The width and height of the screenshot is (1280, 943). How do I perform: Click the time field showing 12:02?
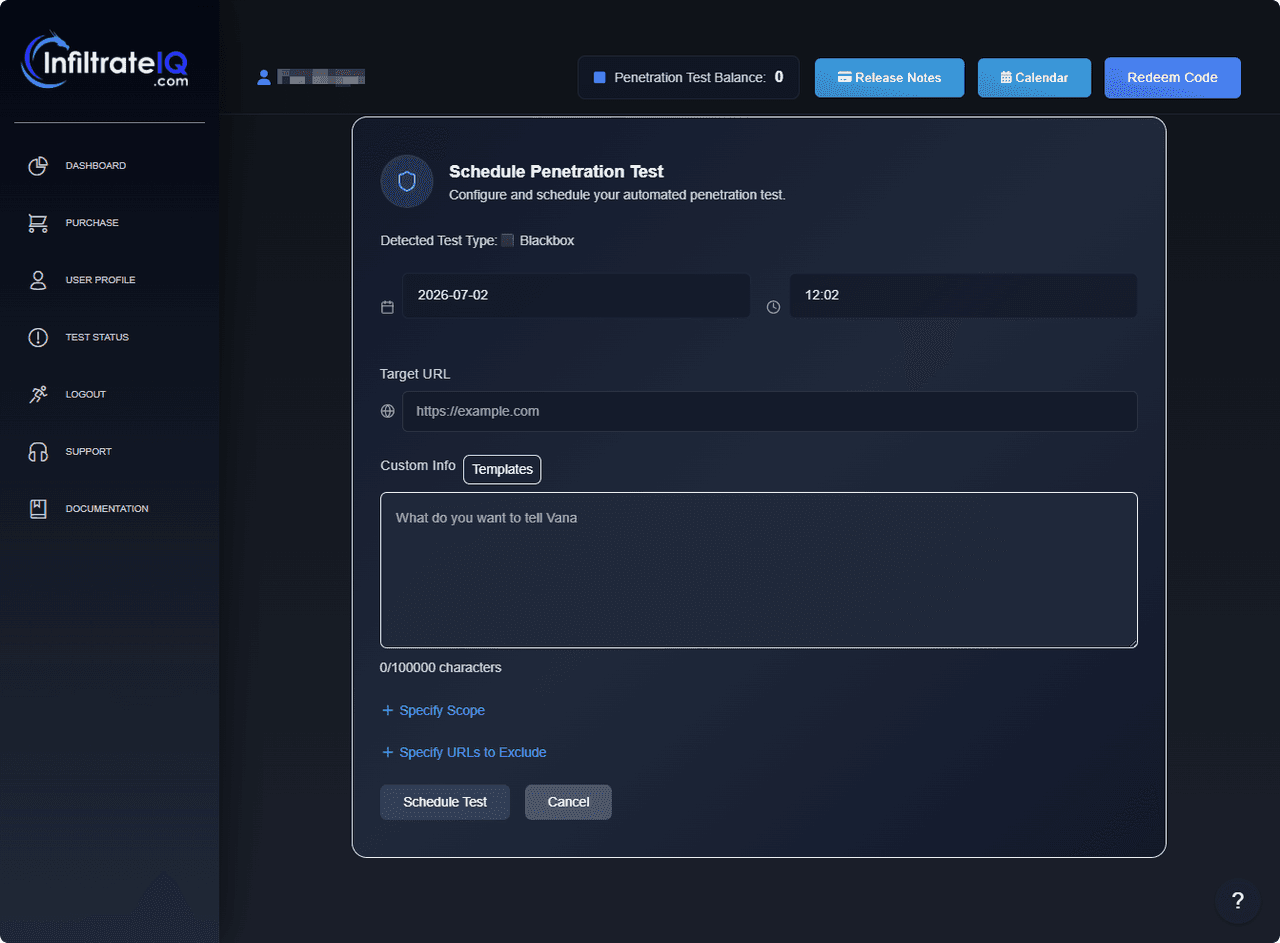point(963,296)
